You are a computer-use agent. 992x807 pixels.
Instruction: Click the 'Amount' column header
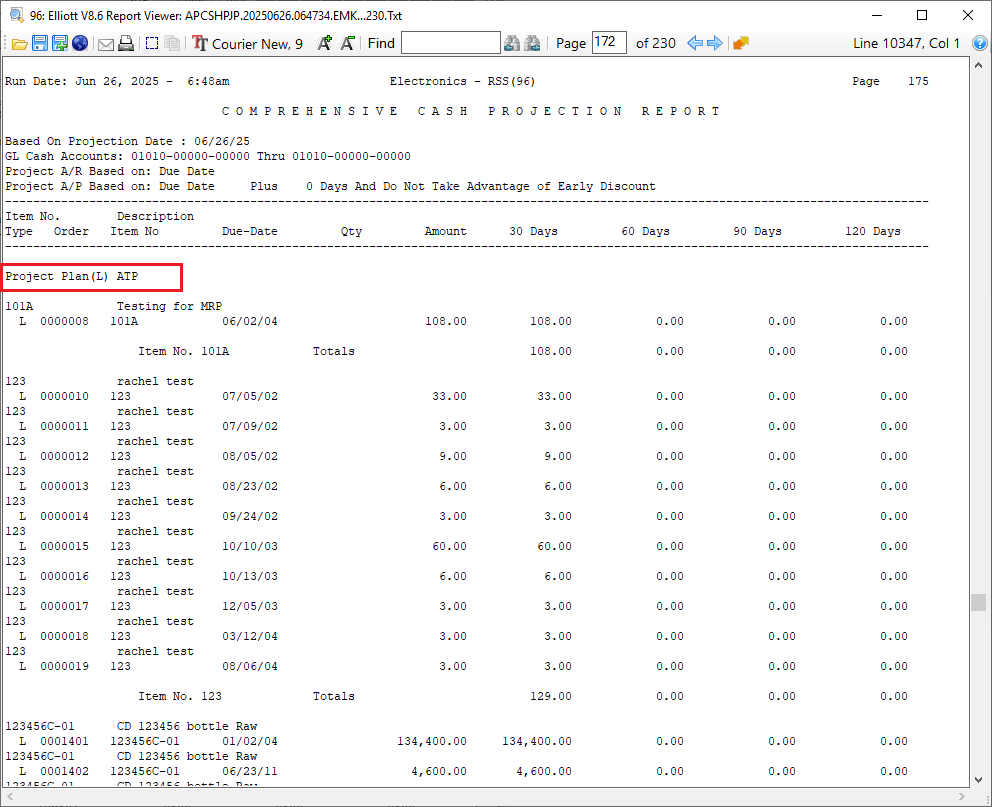click(x=445, y=231)
